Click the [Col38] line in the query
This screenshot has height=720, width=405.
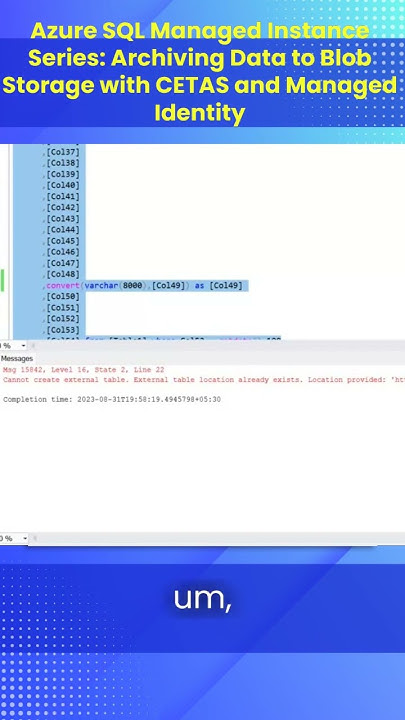(x=63, y=163)
